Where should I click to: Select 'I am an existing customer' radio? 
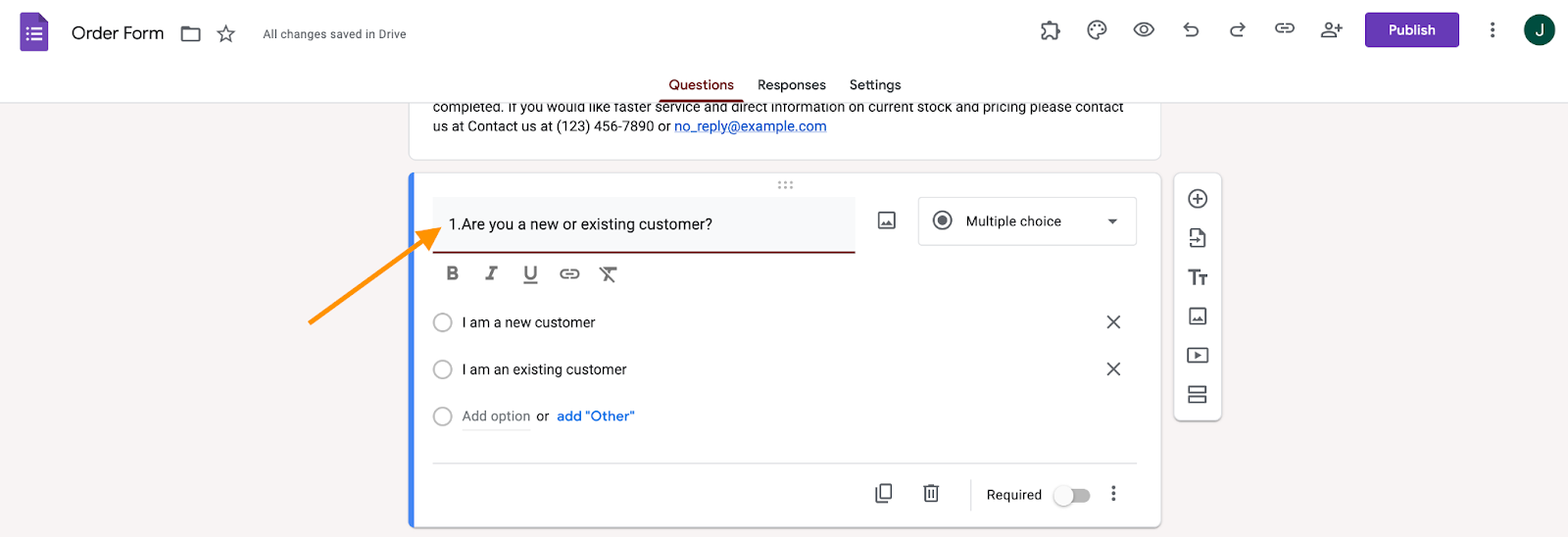[x=443, y=369]
